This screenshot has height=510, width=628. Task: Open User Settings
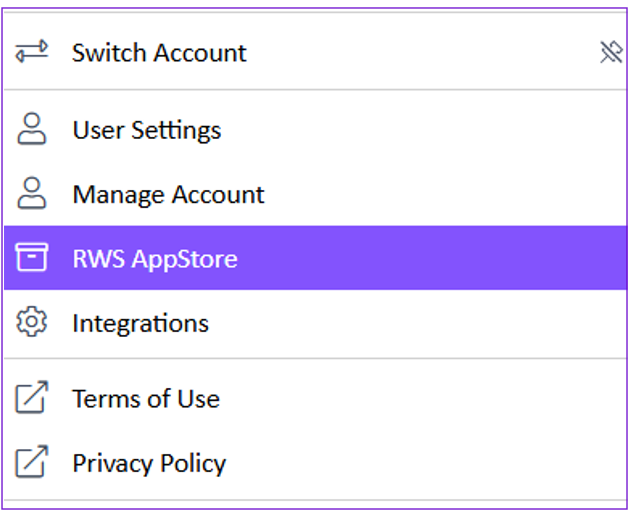point(315,130)
